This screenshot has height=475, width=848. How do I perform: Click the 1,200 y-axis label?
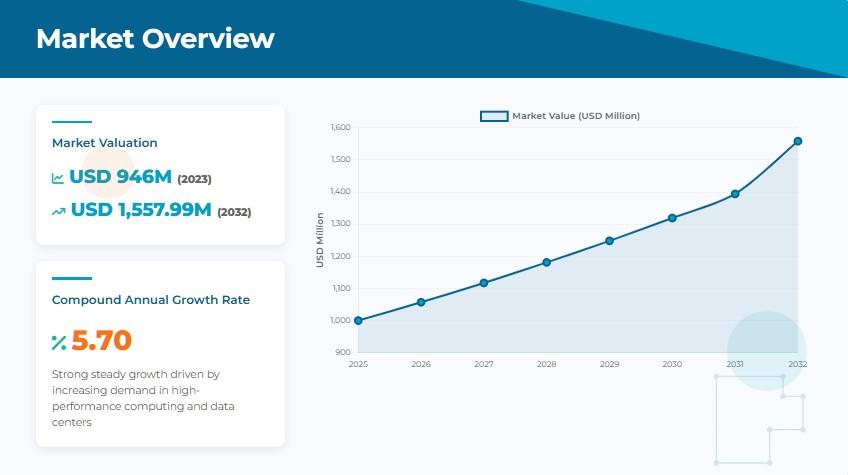[x=340, y=256]
